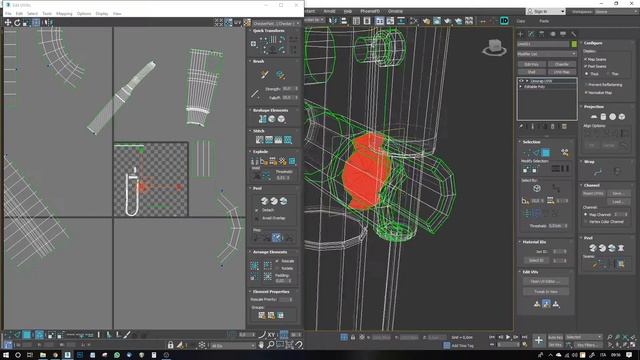Expand the Editable Poly modifier stack item
640x360 pixels.
coord(521,87)
